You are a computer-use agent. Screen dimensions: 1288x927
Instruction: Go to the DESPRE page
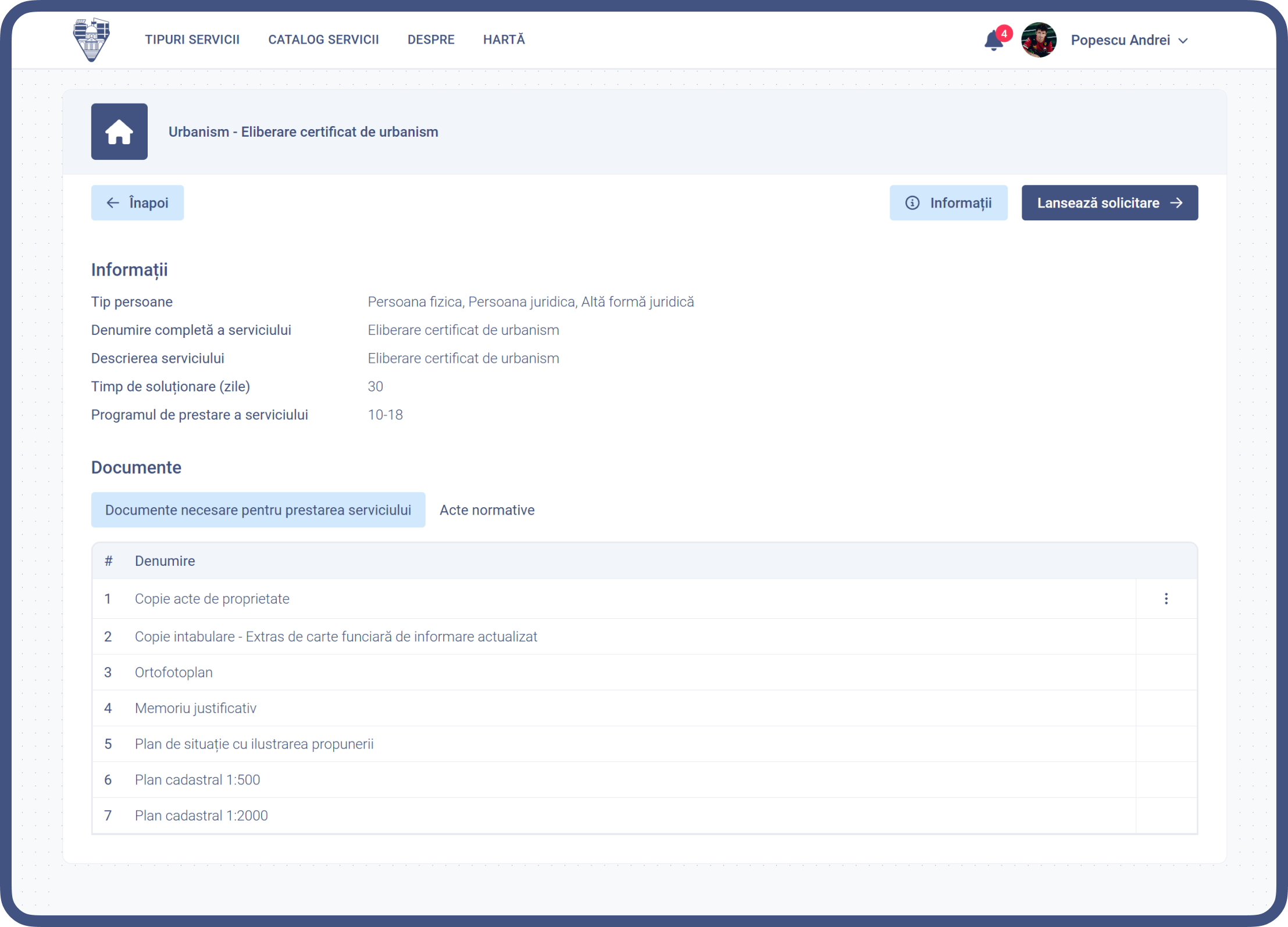tap(431, 40)
